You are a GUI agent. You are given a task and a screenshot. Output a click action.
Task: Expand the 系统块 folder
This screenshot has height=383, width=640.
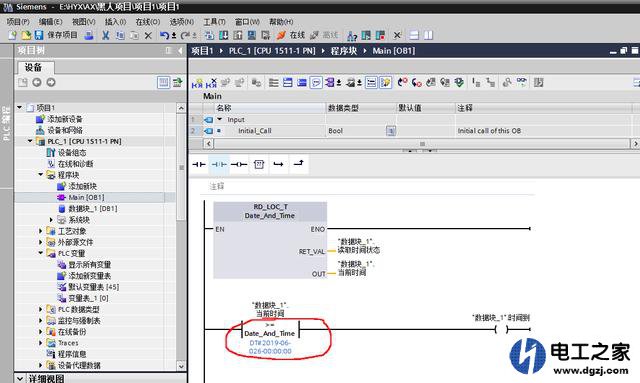point(51,220)
